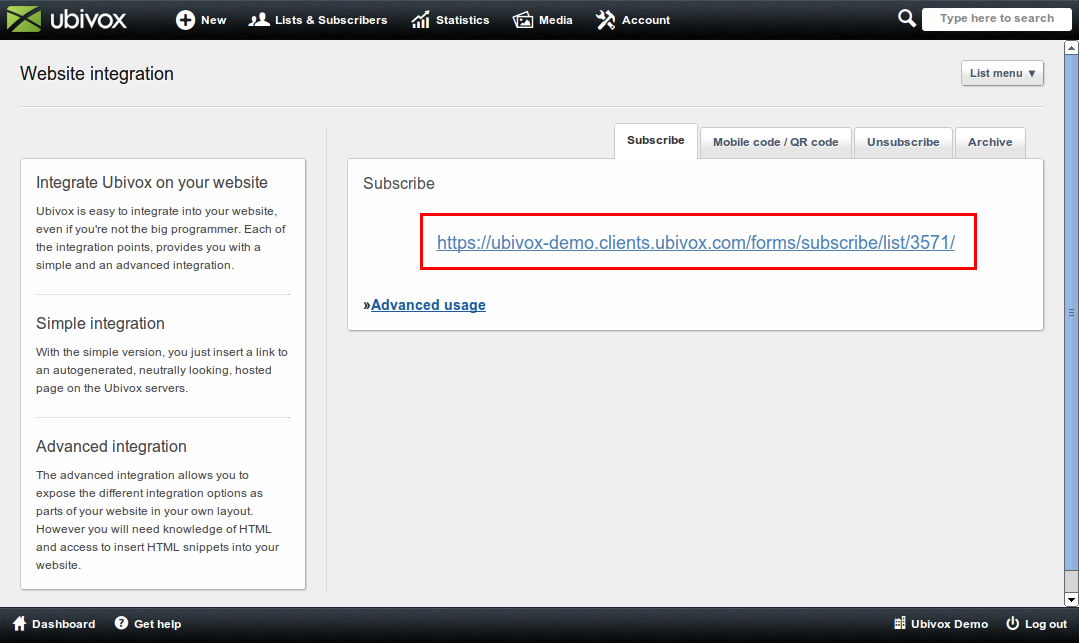Click the Log out power icon
1079x643 pixels.
(1012, 623)
